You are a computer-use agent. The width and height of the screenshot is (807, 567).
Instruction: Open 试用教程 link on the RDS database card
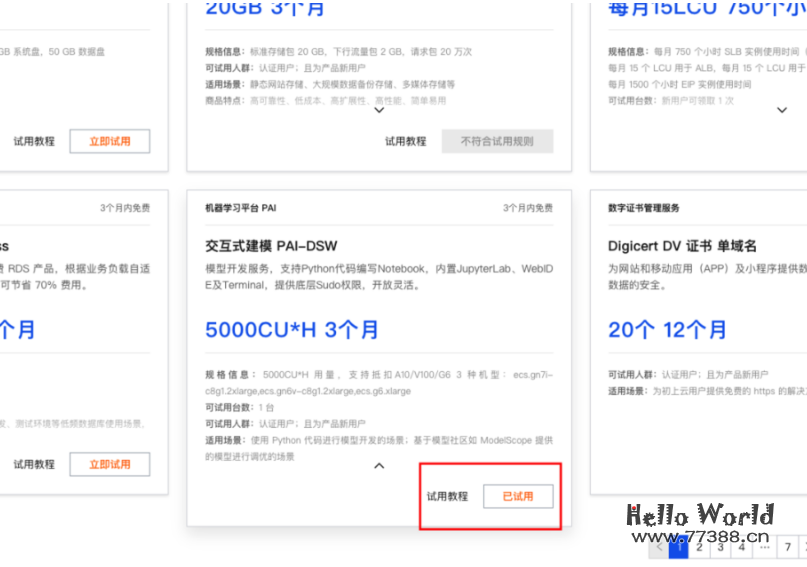(x=34, y=464)
